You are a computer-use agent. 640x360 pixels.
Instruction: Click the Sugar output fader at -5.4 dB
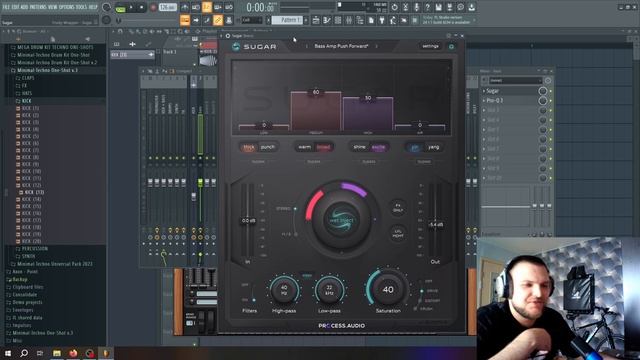click(436, 224)
